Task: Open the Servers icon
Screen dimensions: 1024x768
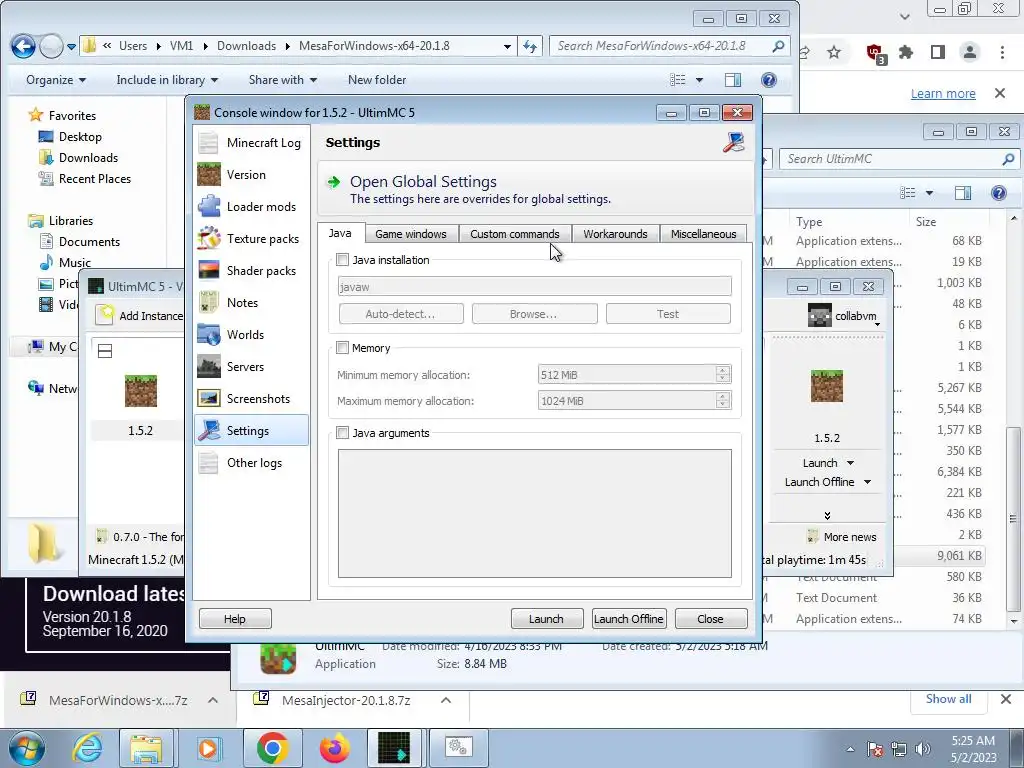Action: (208, 366)
